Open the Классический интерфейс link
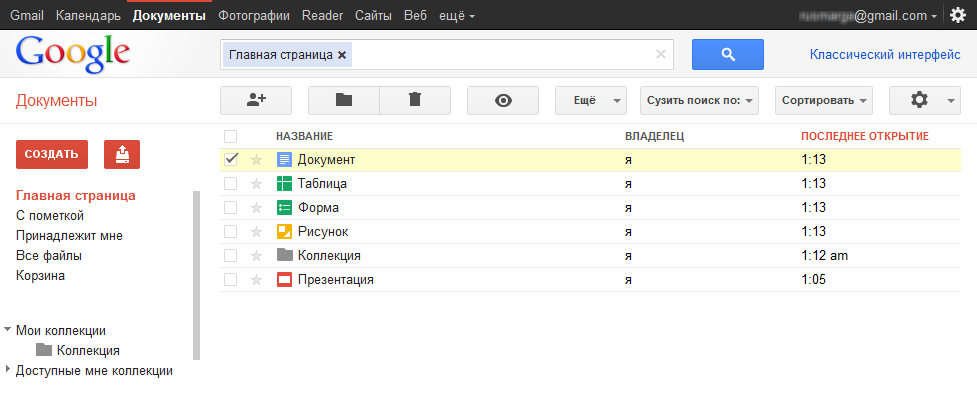This screenshot has width=977, height=393. 885,54
